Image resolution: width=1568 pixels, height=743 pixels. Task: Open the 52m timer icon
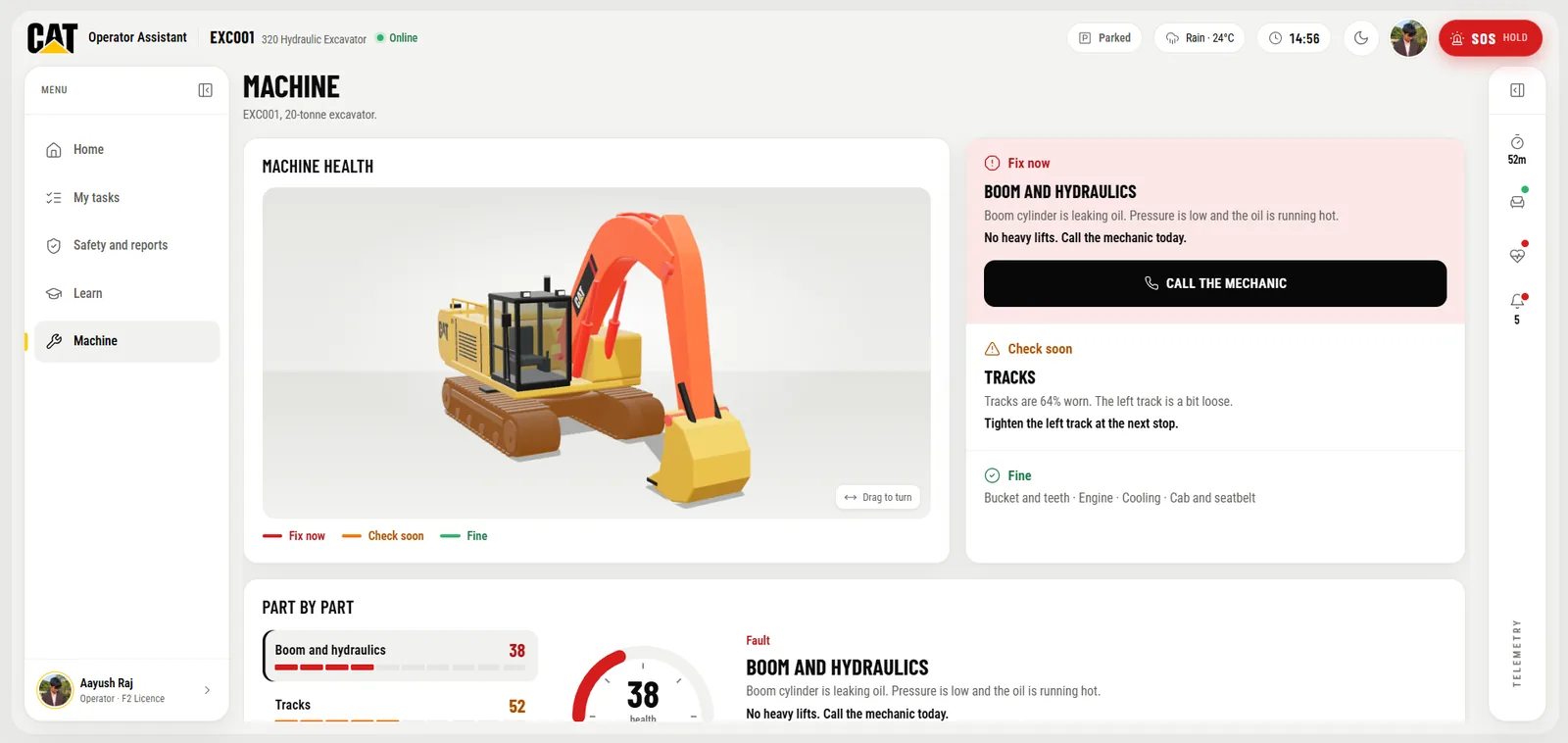tap(1517, 149)
